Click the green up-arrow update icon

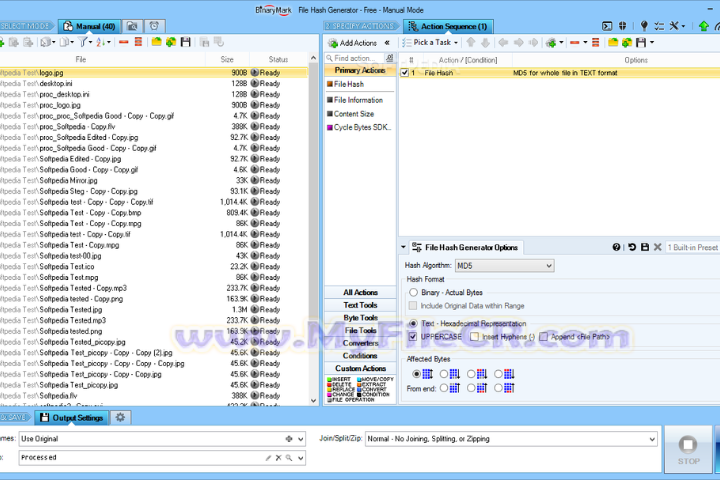pos(703,26)
